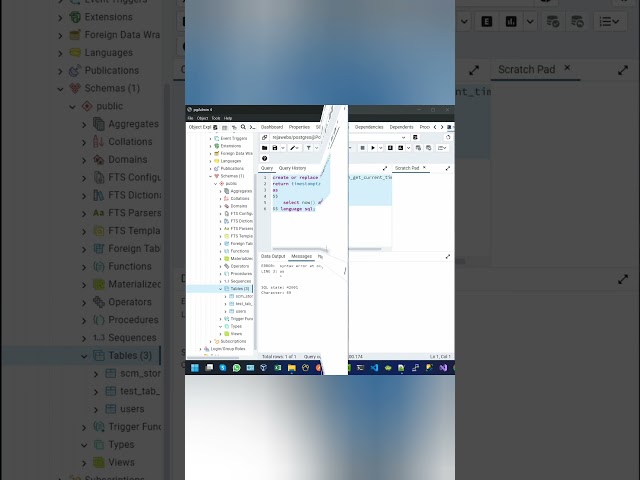Open Visual Studio Code from the taskbar
Image resolution: width=640 pixels, height=480 pixels.
coord(374,368)
